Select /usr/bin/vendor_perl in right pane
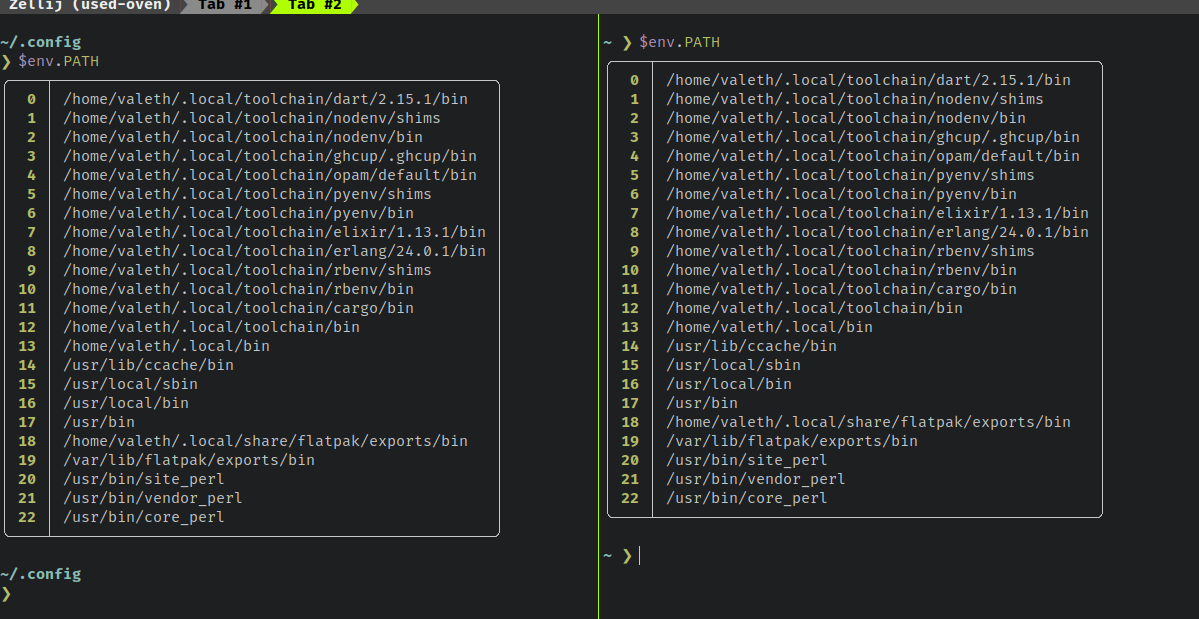 pos(755,479)
